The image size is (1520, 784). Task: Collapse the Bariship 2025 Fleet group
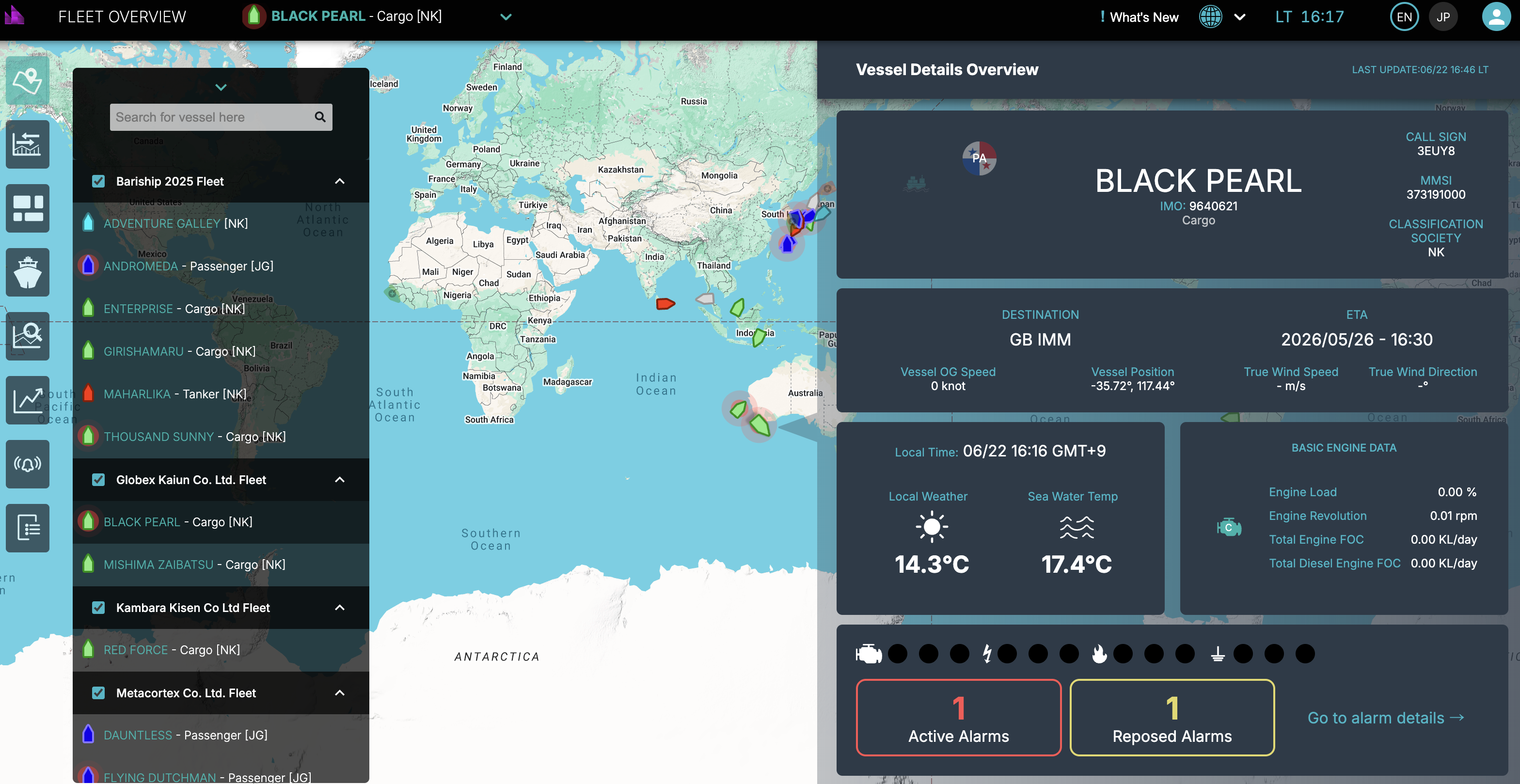click(340, 181)
